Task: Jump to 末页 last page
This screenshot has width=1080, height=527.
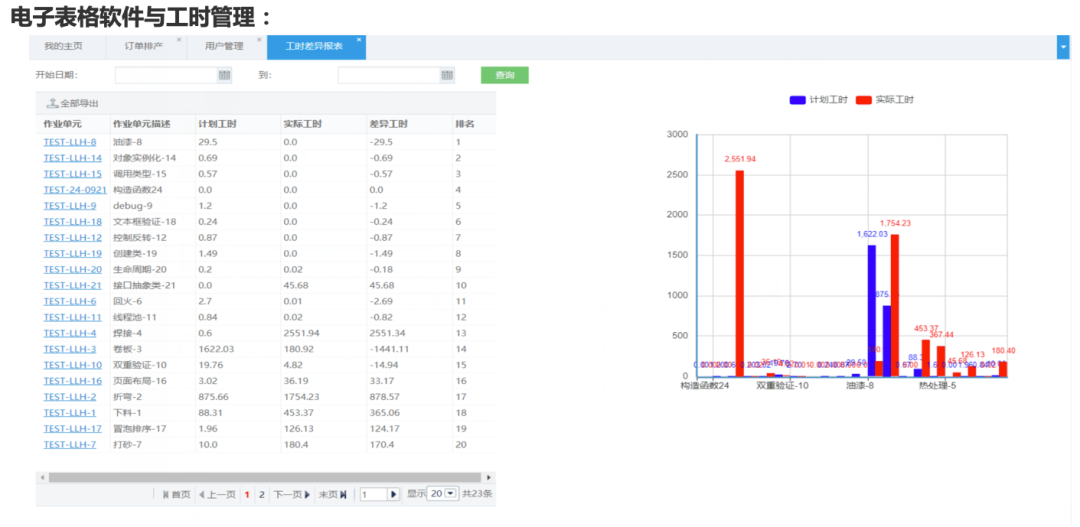Action: coord(332,494)
